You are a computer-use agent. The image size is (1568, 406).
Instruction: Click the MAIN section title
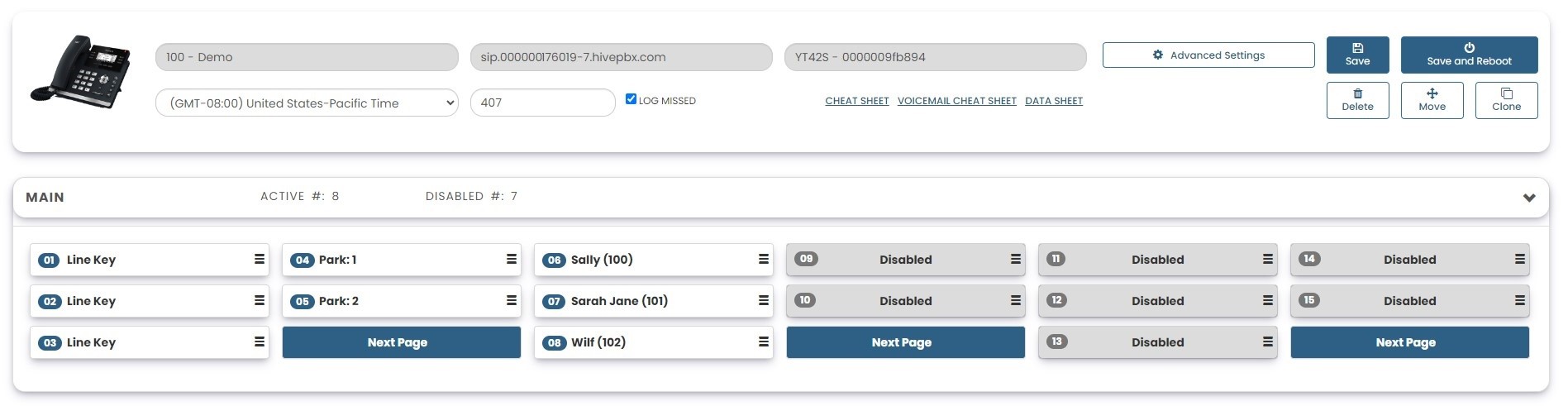point(45,198)
